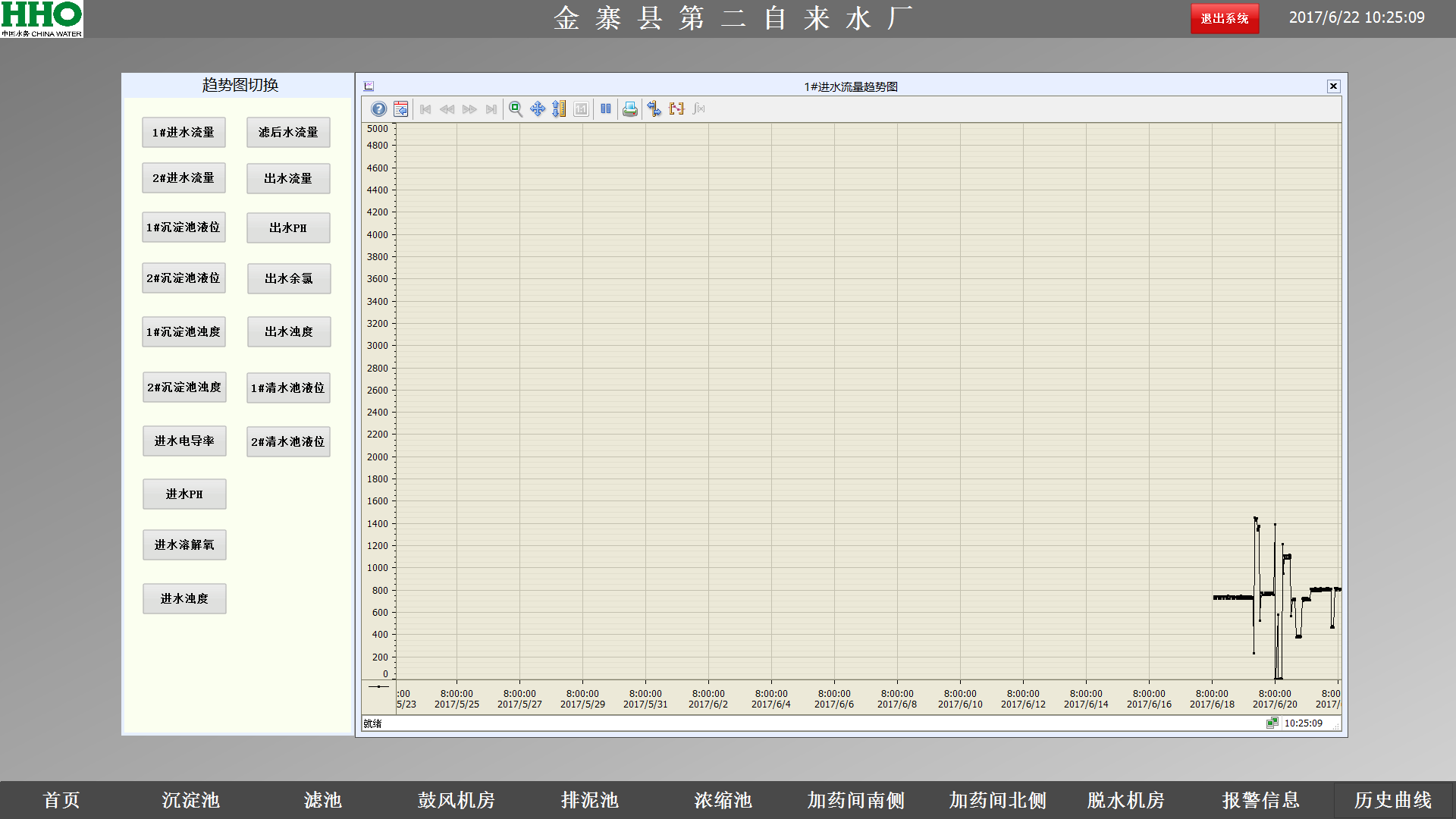Image resolution: width=1456 pixels, height=819 pixels.
Task: Navigate to 滤池 page
Action: tap(323, 800)
